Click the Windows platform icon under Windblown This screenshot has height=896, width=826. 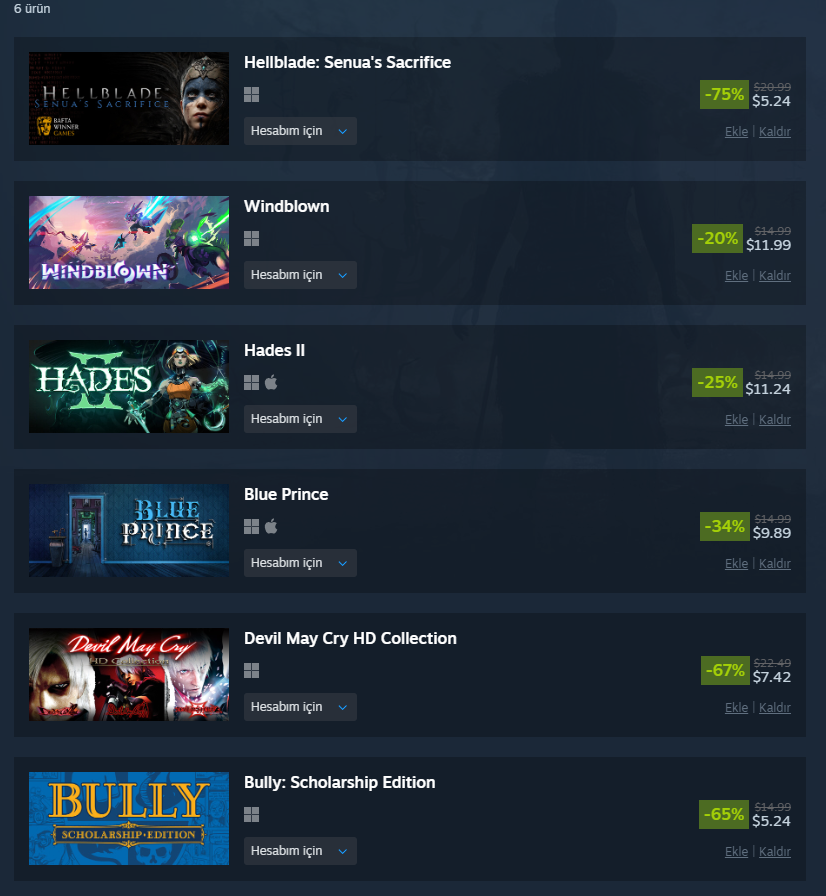click(251, 239)
